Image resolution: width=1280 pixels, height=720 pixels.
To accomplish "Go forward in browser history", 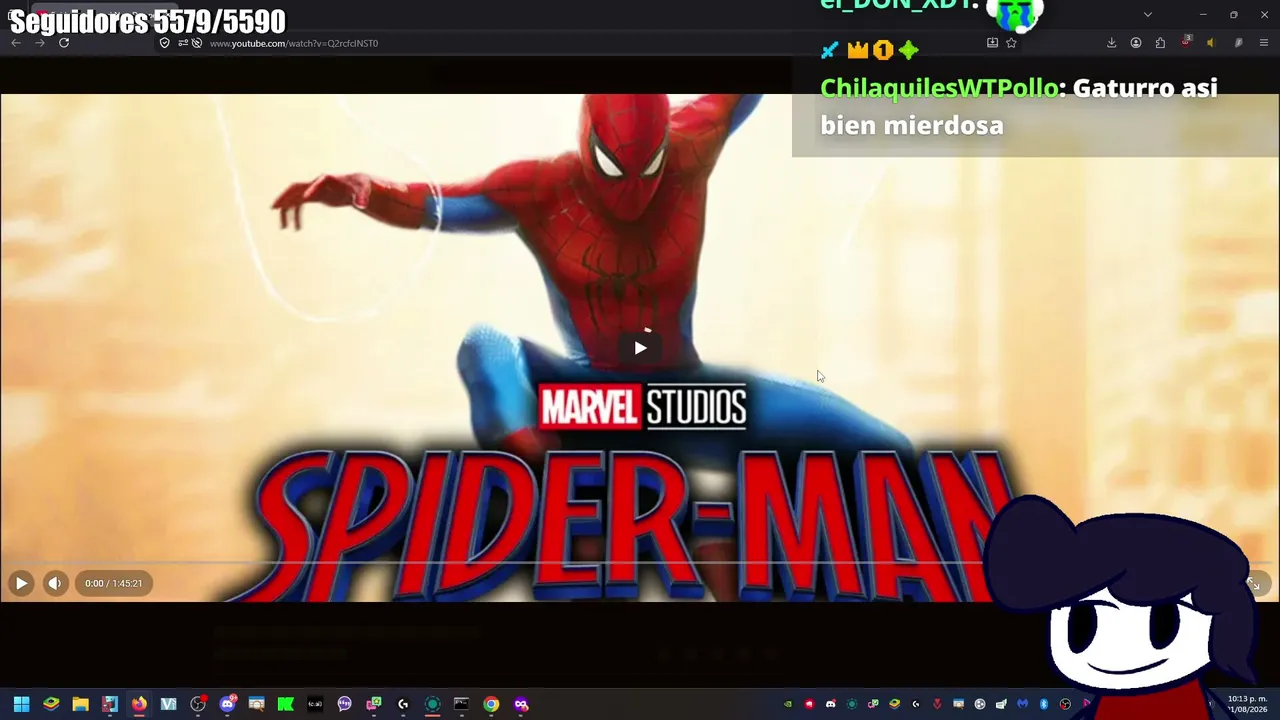I will coord(40,43).
